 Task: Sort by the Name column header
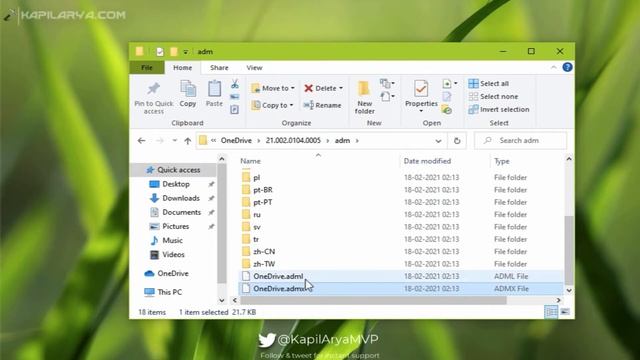pos(250,161)
